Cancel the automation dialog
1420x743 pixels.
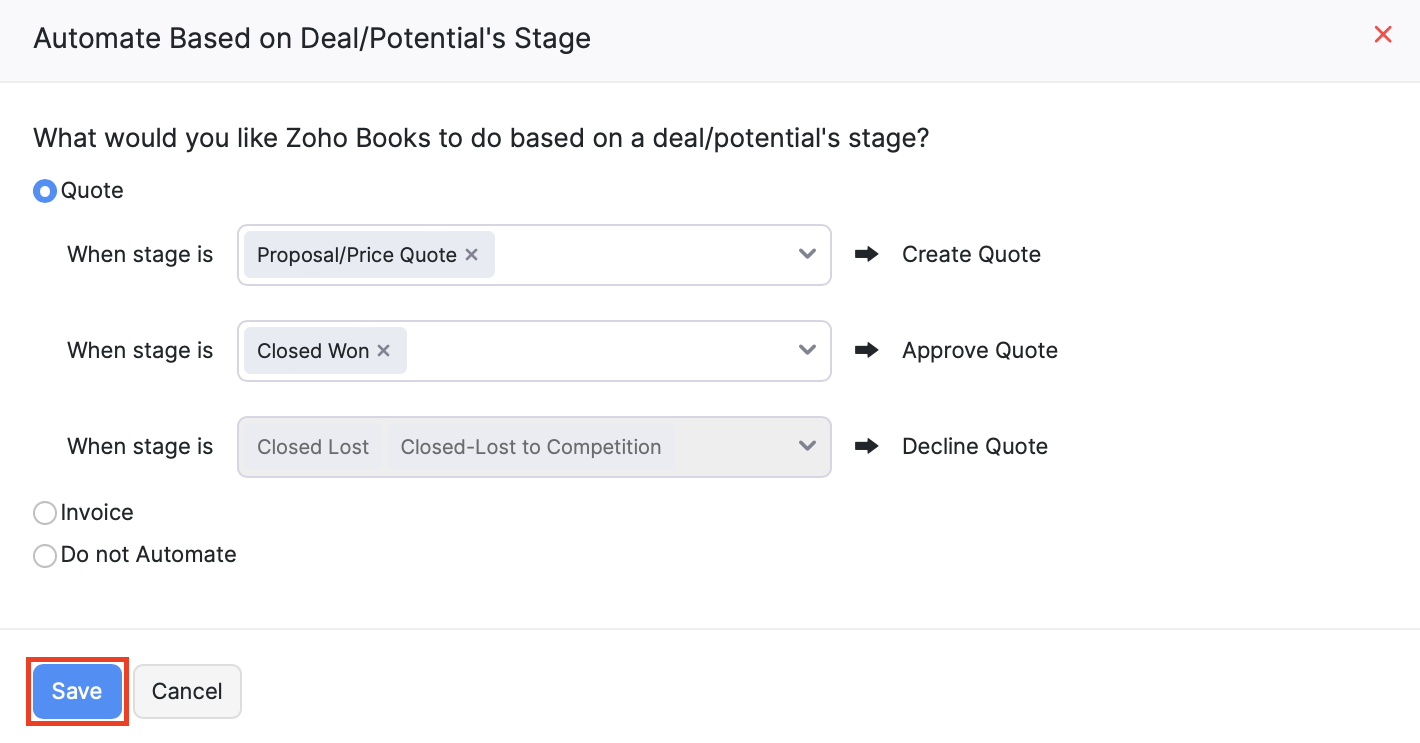187,692
